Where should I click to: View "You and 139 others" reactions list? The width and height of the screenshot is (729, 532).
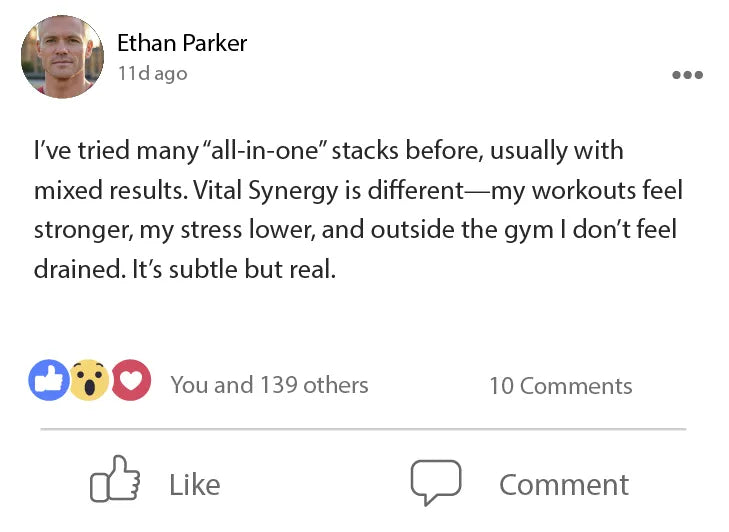click(x=269, y=385)
